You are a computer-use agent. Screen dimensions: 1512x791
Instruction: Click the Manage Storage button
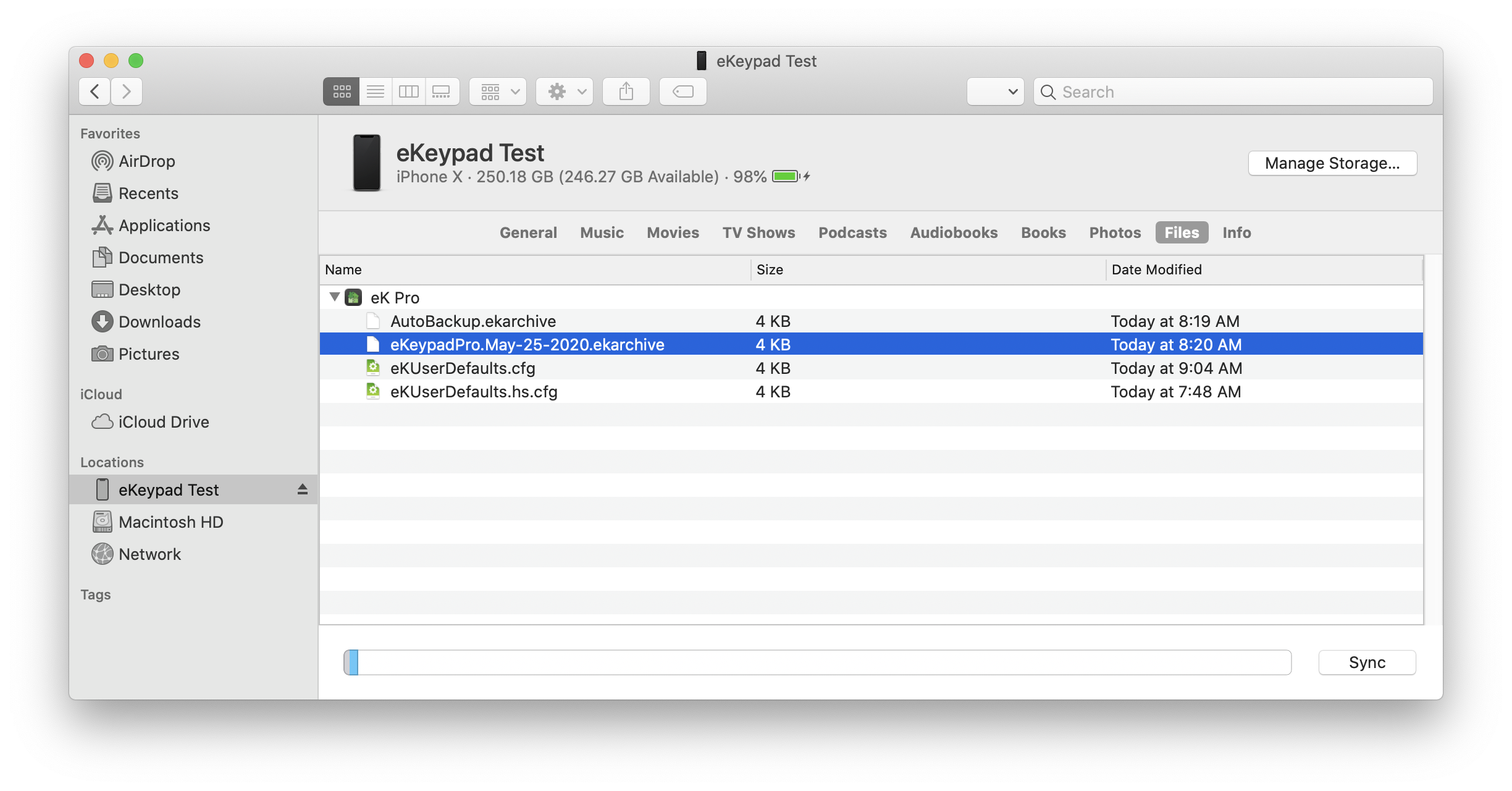(x=1332, y=163)
